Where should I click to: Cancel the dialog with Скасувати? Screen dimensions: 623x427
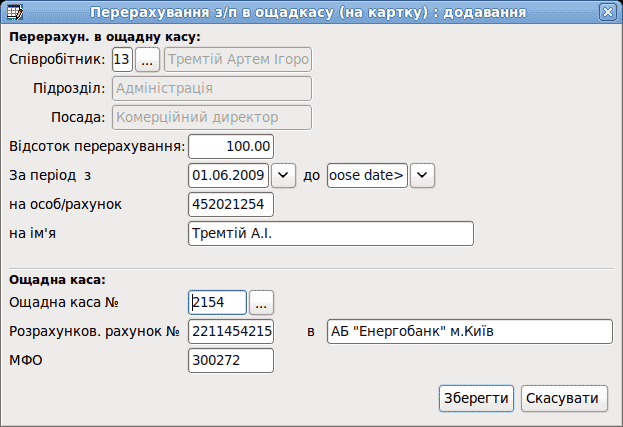pos(565,398)
